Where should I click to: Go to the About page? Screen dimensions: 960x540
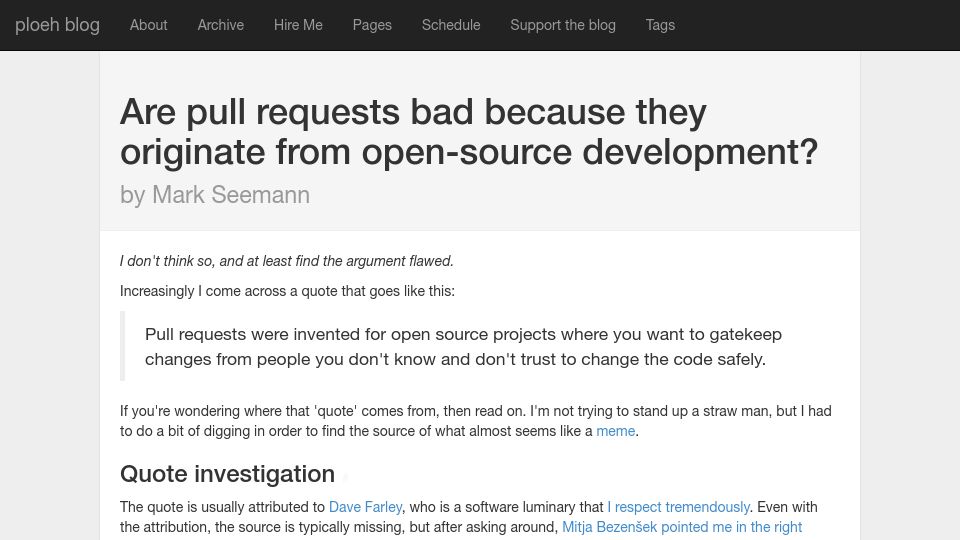click(x=148, y=25)
